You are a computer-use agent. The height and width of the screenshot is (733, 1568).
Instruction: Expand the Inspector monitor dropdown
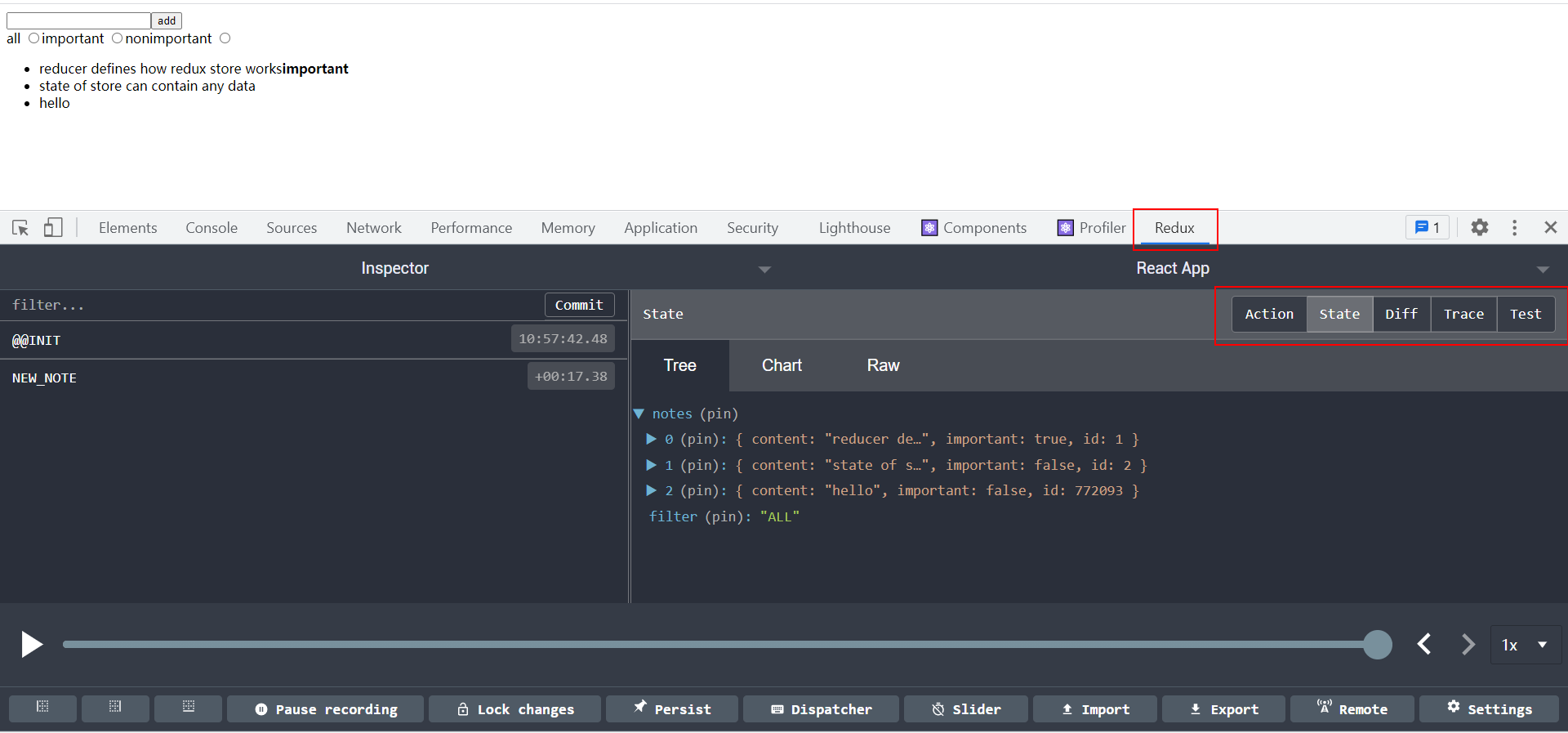click(764, 269)
